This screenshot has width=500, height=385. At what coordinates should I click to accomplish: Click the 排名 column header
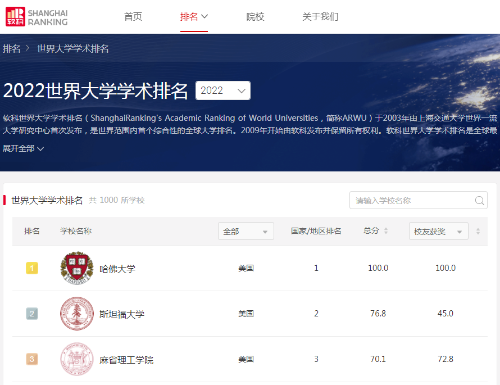click(x=32, y=231)
